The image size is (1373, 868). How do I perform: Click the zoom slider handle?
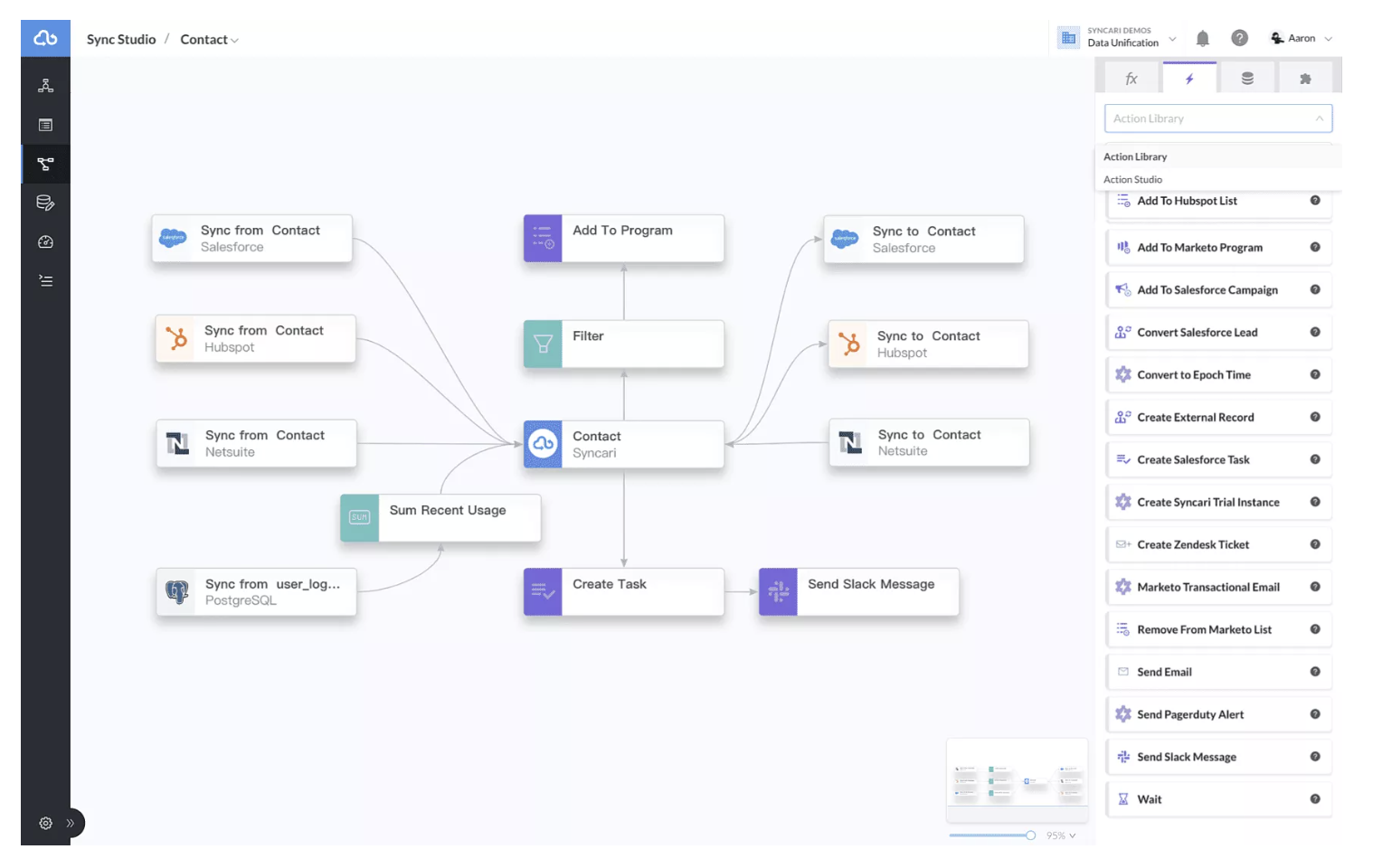pyautogui.click(x=1030, y=835)
